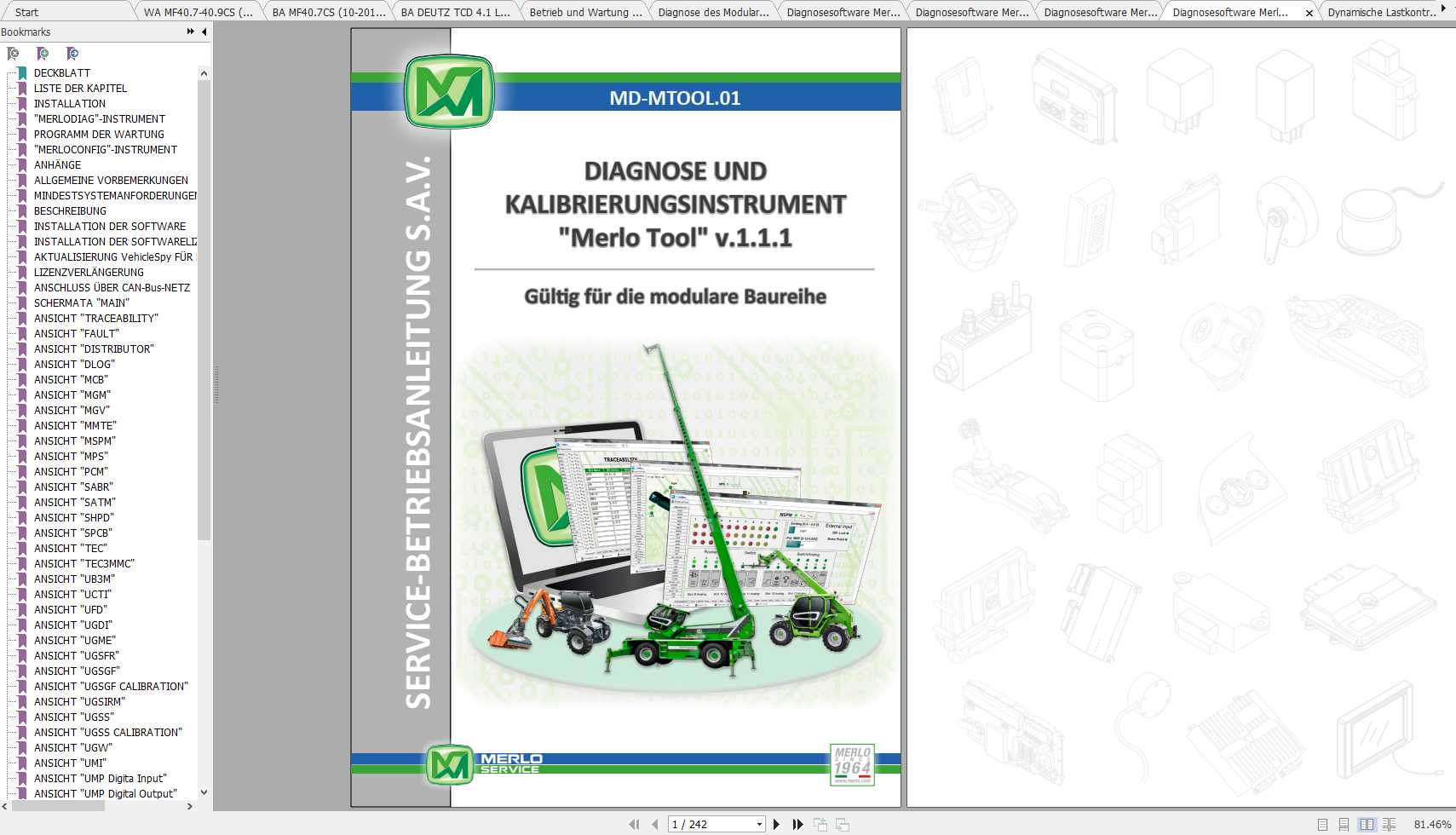The width and height of the screenshot is (1456, 835).
Task: Click the bookmark icon beside ANSICHT "FAULT"
Action: [x=22, y=334]
